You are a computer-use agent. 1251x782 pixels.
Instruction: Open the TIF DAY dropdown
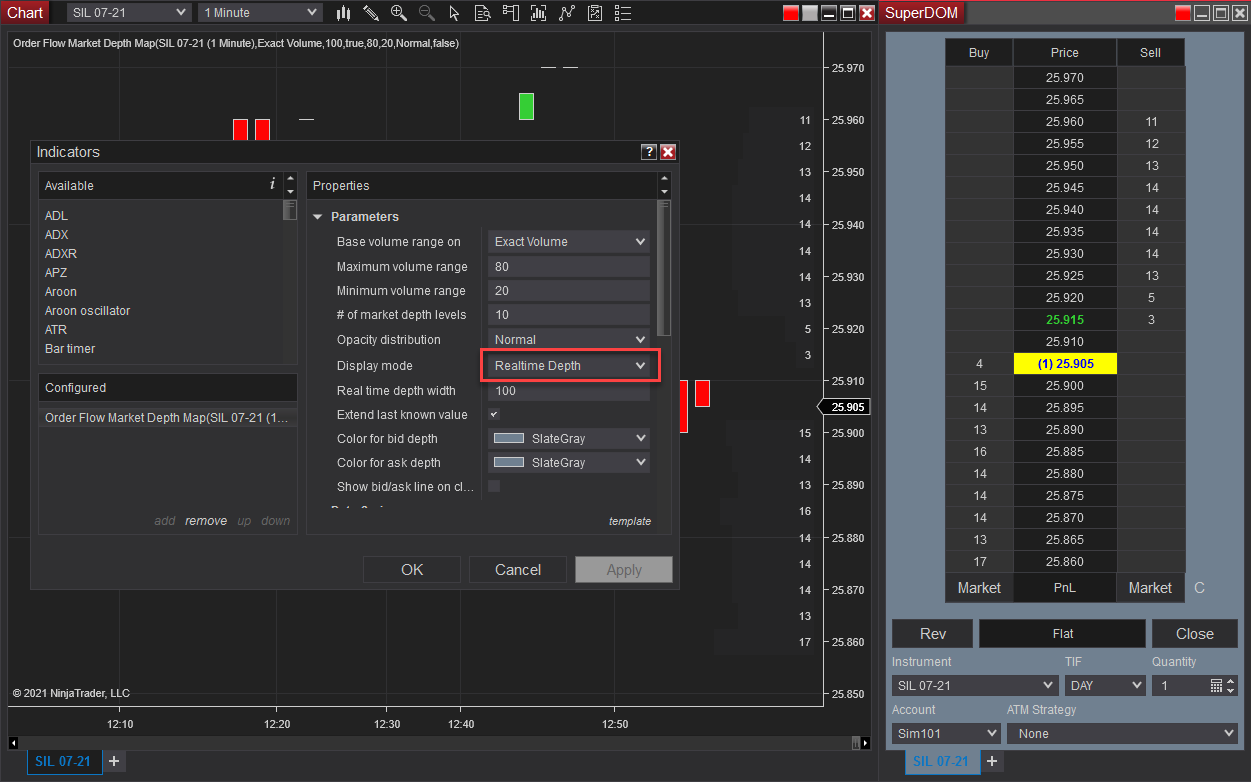(1105, 686)
